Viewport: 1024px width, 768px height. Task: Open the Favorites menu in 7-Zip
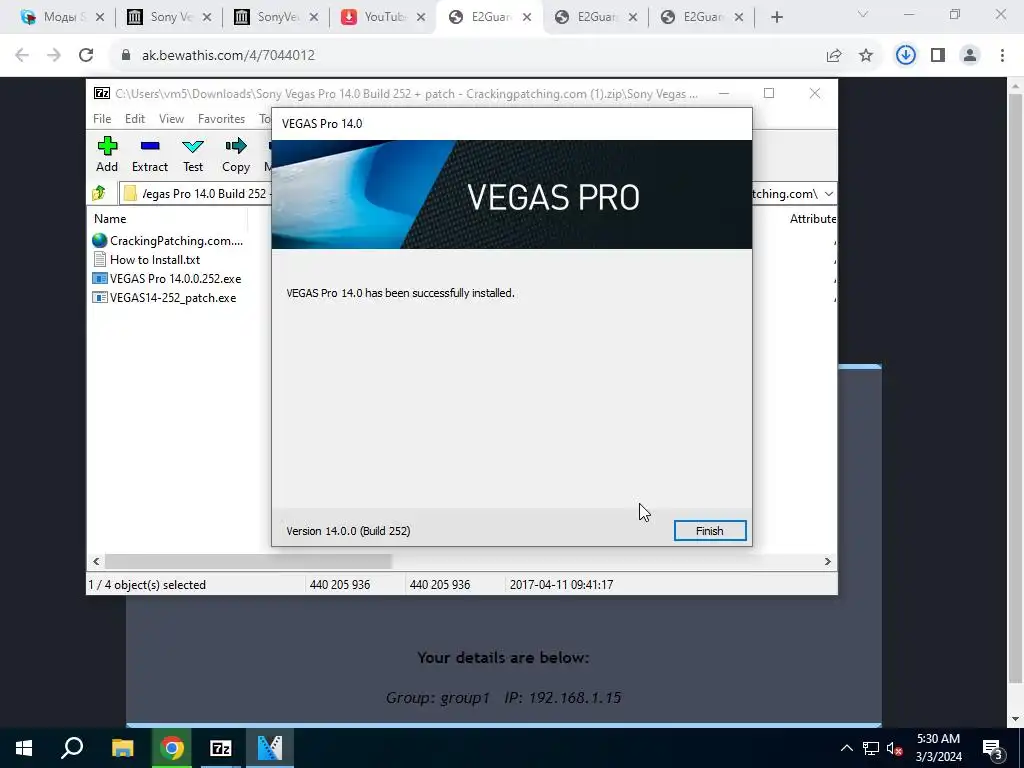pos(221,119)
